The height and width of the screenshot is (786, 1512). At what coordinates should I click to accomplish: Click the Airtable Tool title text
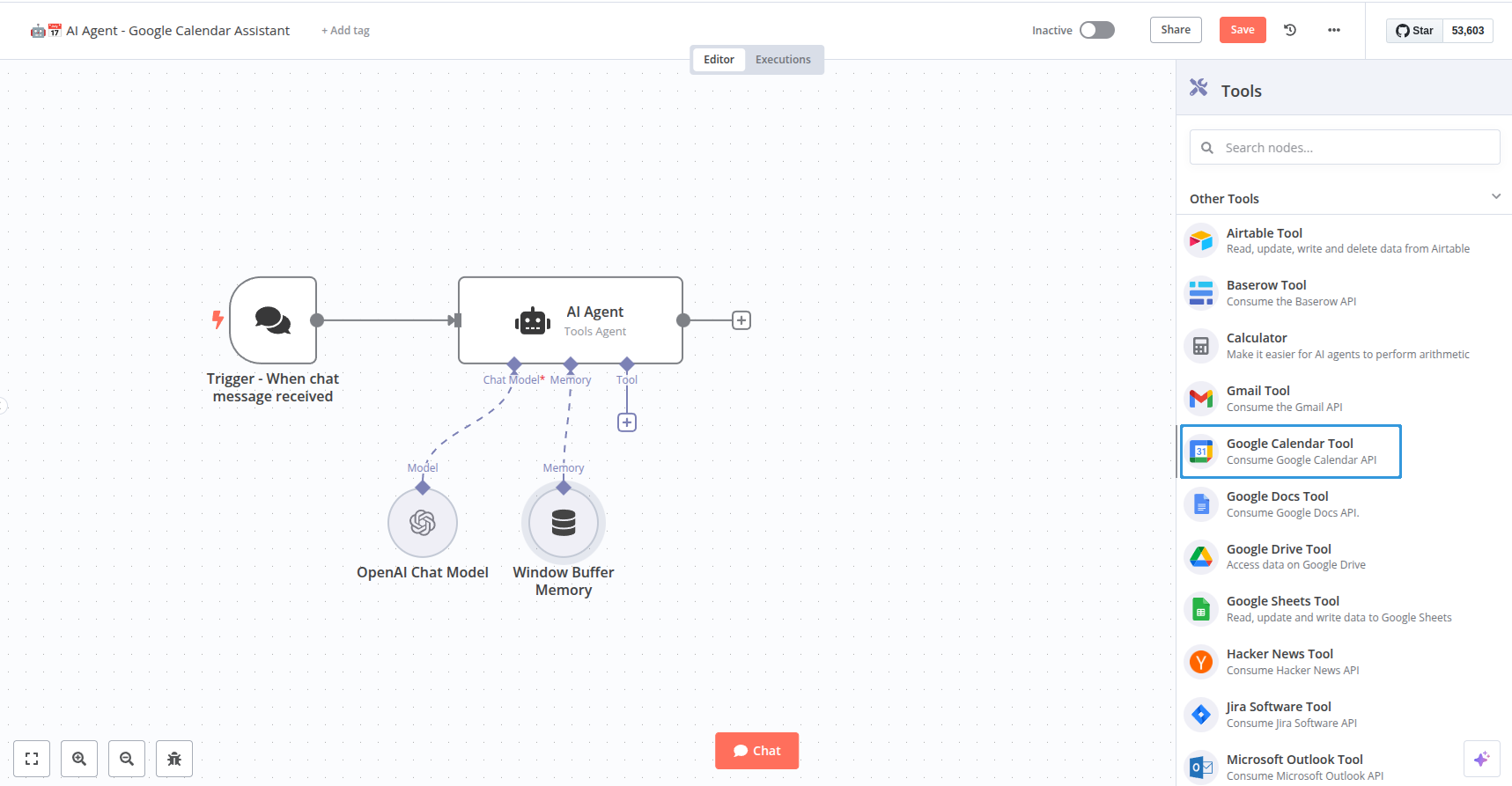(x=1264, y=233)
